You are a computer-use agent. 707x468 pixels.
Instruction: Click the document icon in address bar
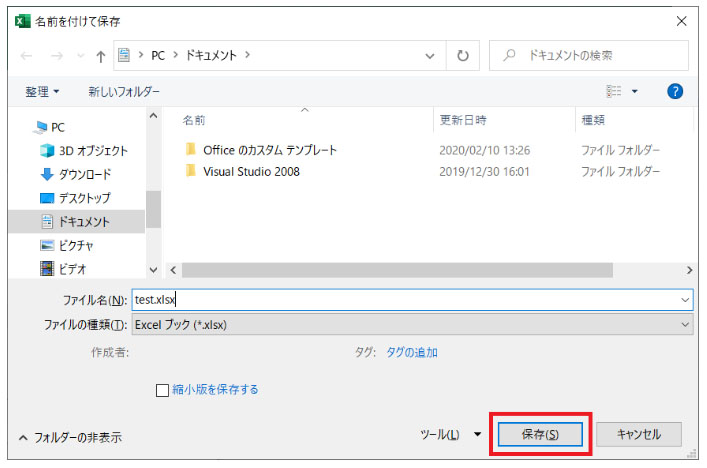[x=124, y=55]
